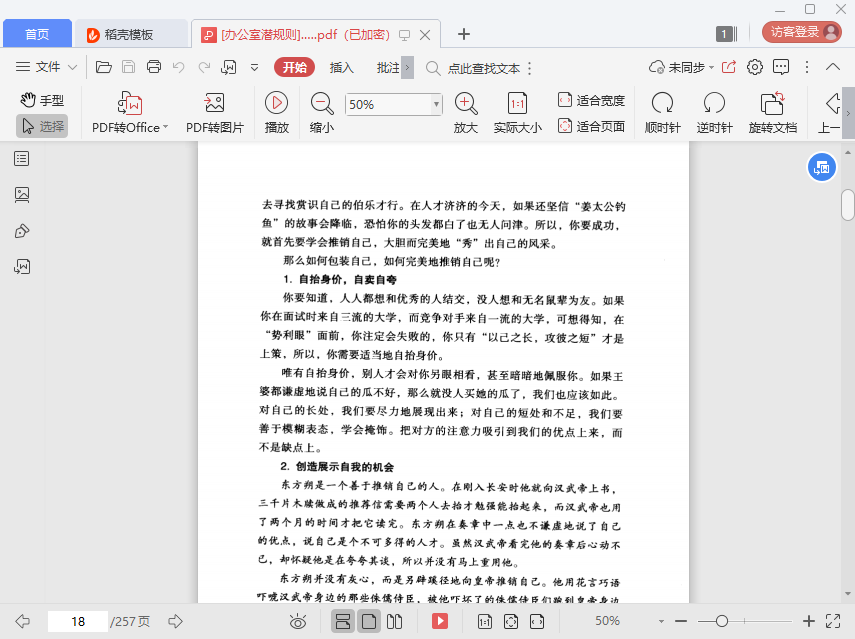Screen dimensions: 855x639
Task: Toggle eye protection mode icon
Action: [298, 621]
